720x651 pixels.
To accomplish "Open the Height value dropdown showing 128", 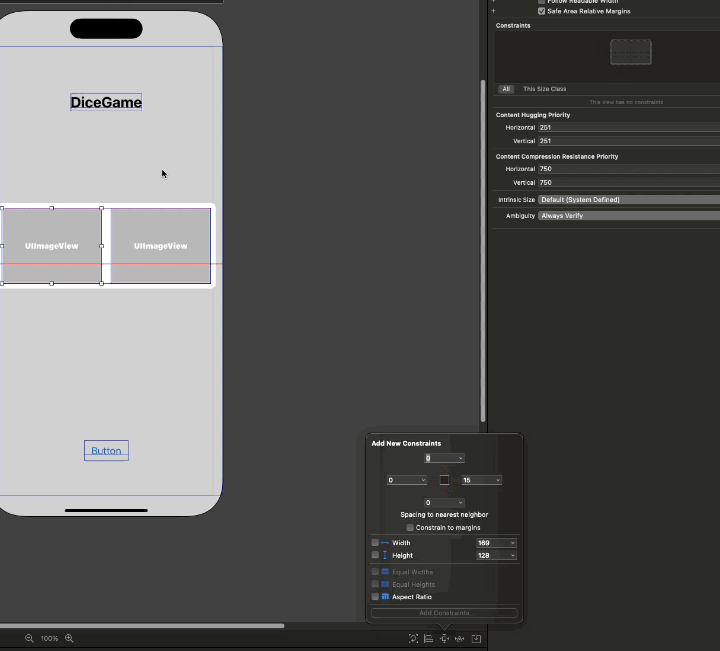I will [512, 556].
